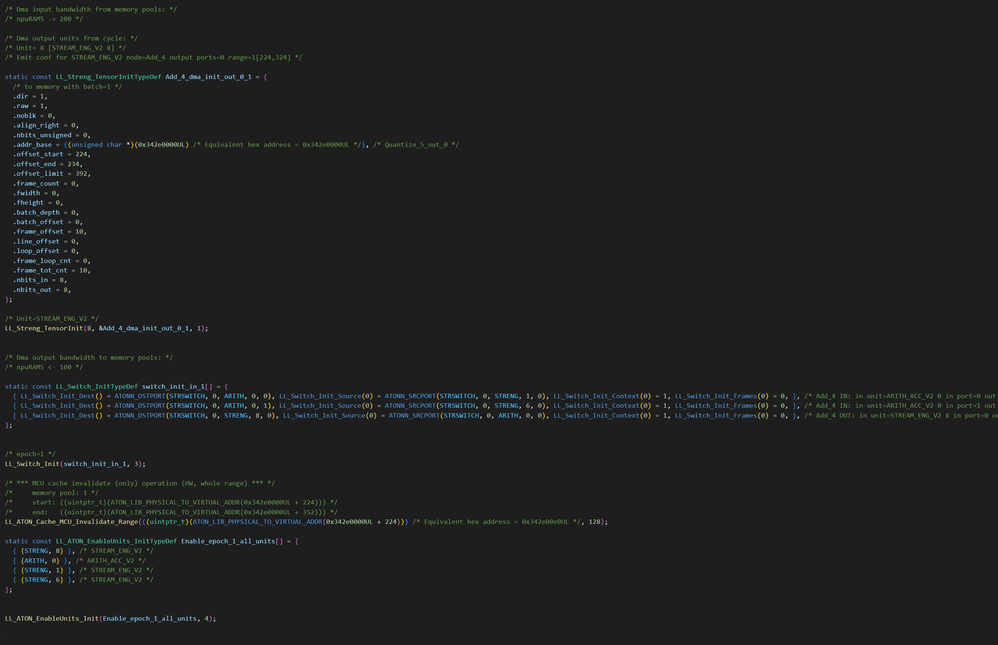Click the {STRENG, 6} array entry
This screenshot has height=645, width=998.
coord(42,579)
